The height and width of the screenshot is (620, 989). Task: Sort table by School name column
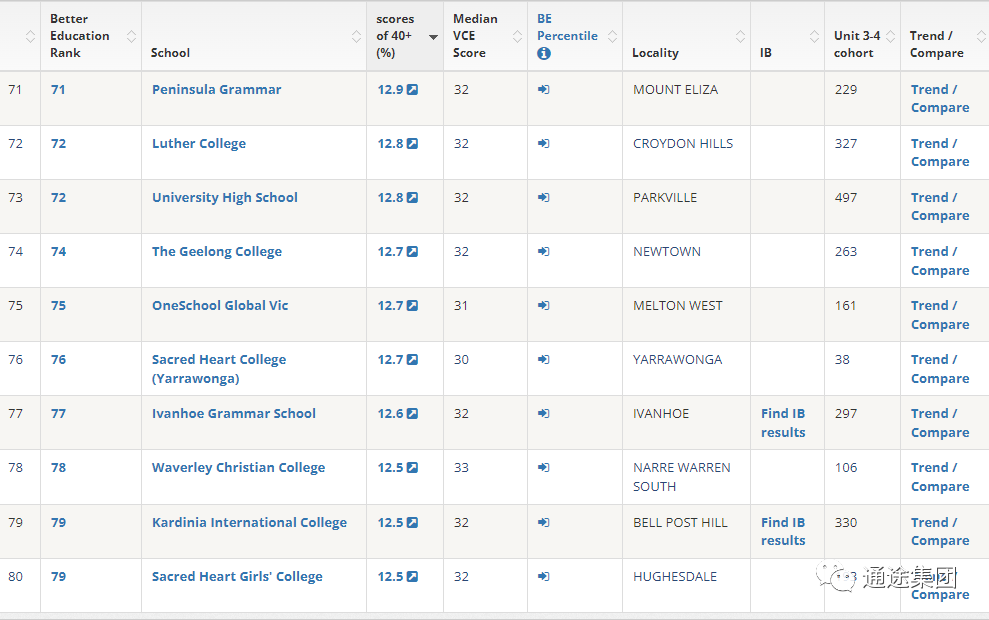click(356, 37)
